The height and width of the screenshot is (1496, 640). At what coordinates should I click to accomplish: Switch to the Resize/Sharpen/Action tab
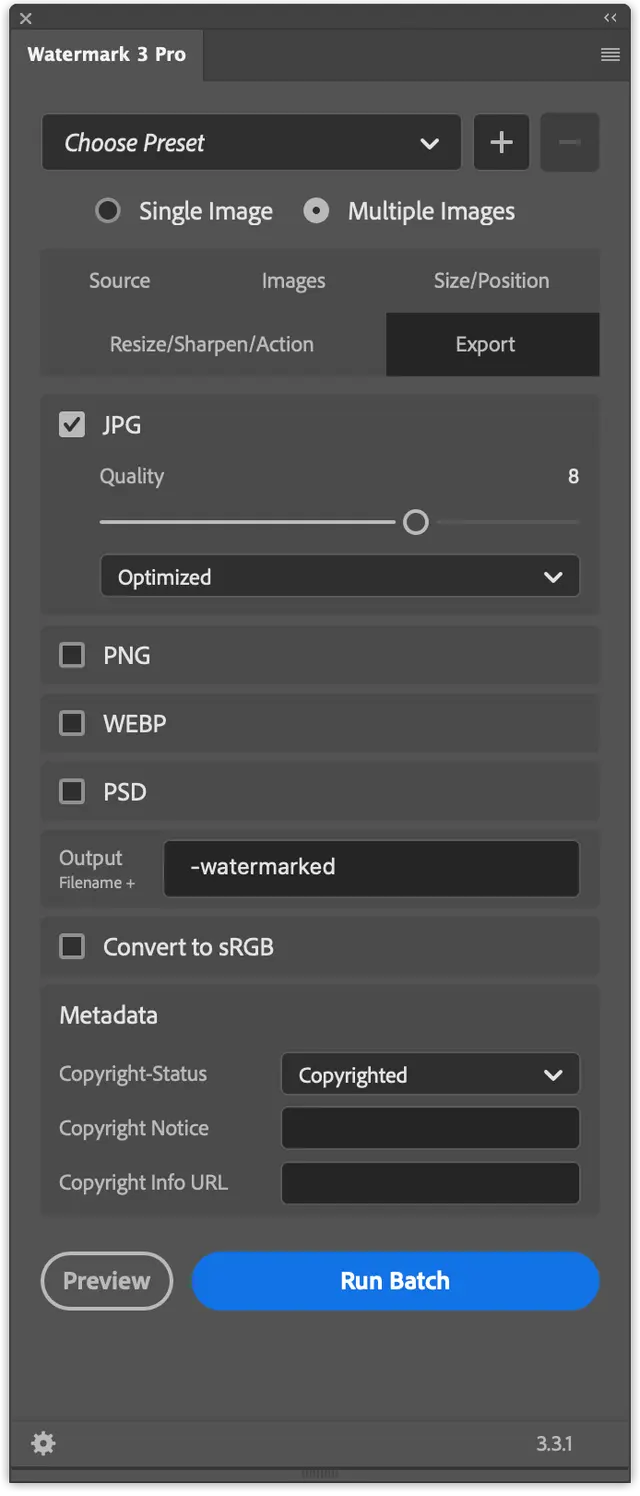tap(212, 344)
